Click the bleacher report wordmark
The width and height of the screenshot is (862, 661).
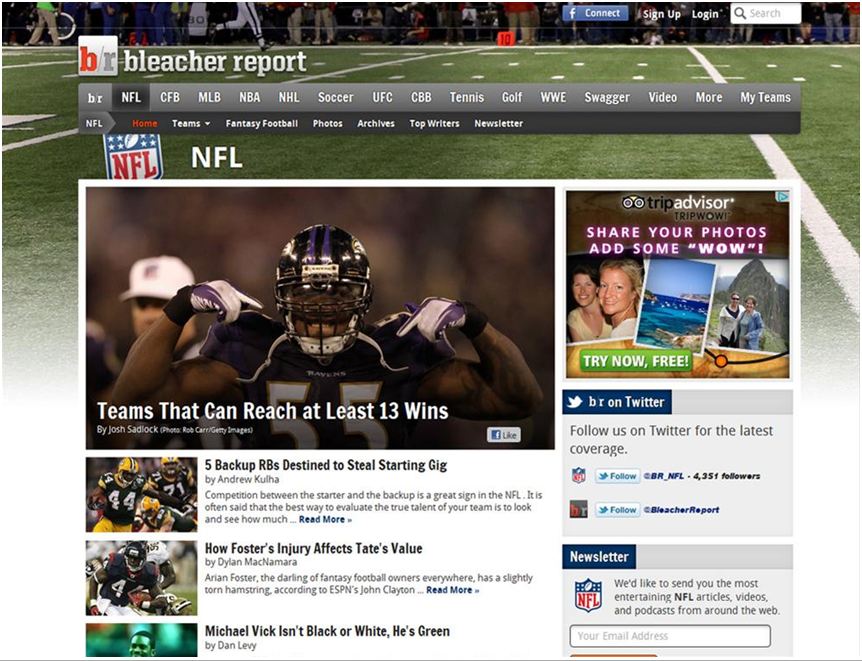click(x=215, y=61)
